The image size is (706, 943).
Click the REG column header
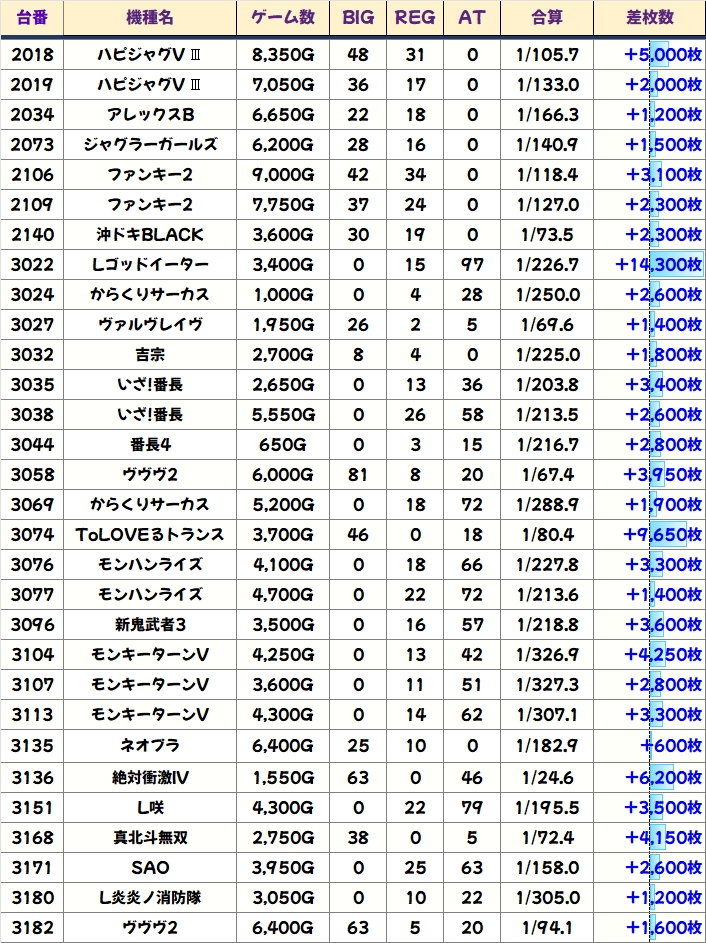click(x=415, y=18)
